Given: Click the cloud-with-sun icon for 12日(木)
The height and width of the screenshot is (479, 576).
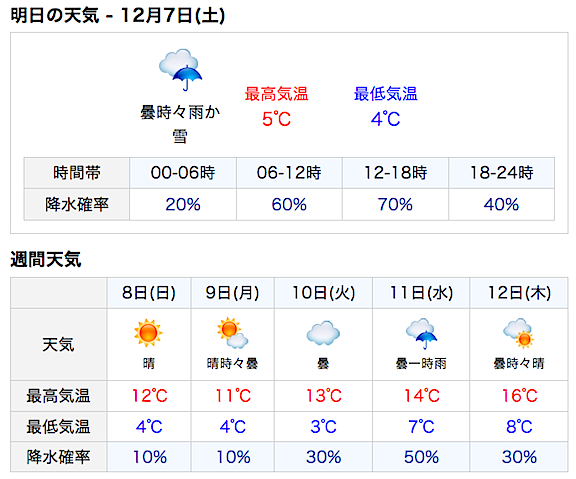Looking at the screenshot, I should pos(519,333).
